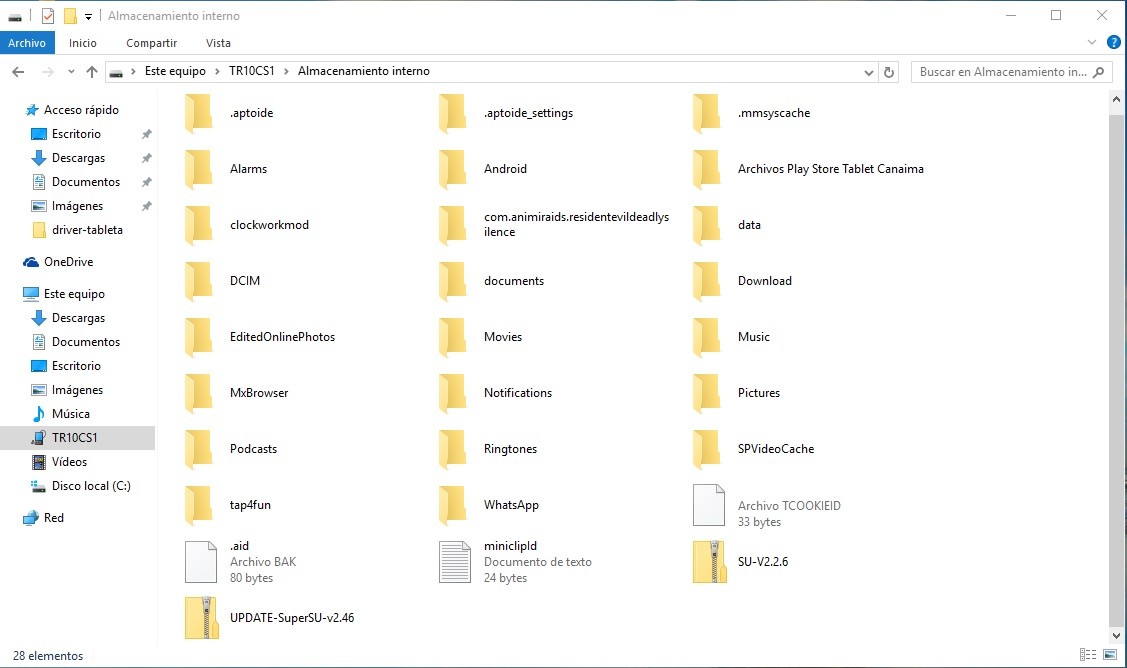Click the search box for Almacenamiento interno
Image resolution: width=1127 pixels, height=668 pixels.
(1002, 72)
